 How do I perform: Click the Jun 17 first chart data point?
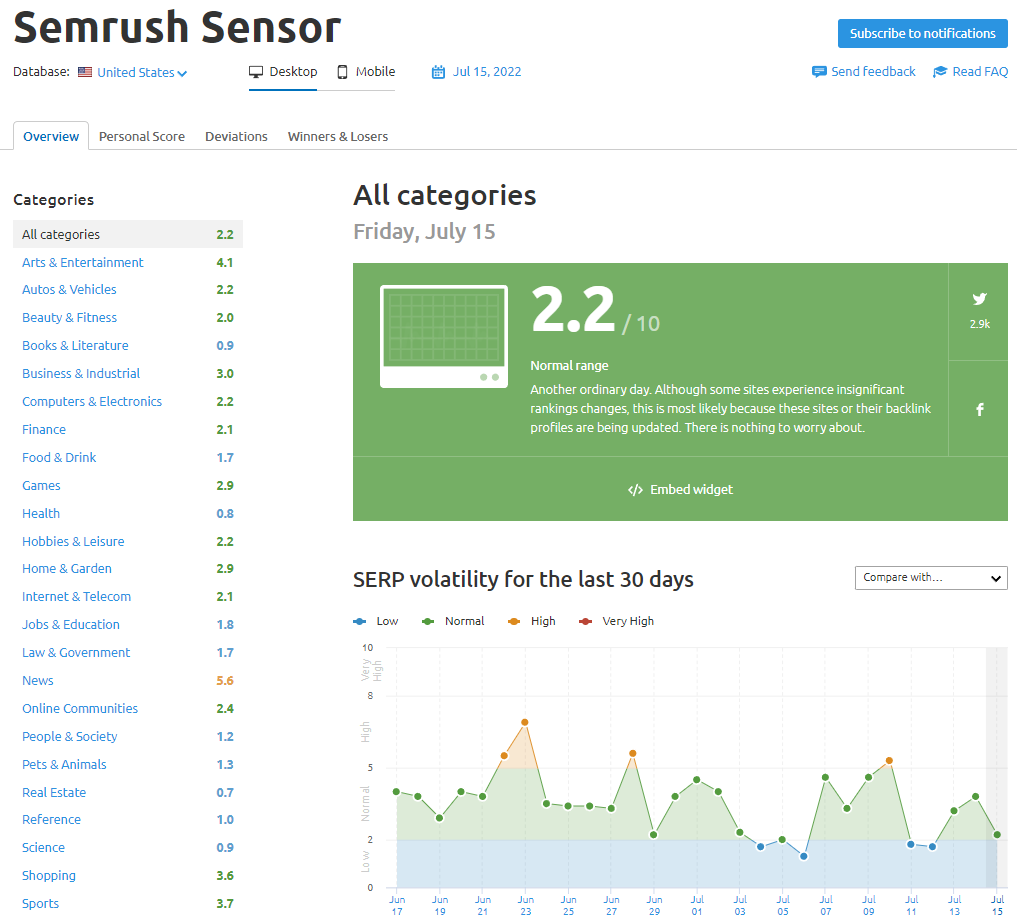click(x=396, y=792)
